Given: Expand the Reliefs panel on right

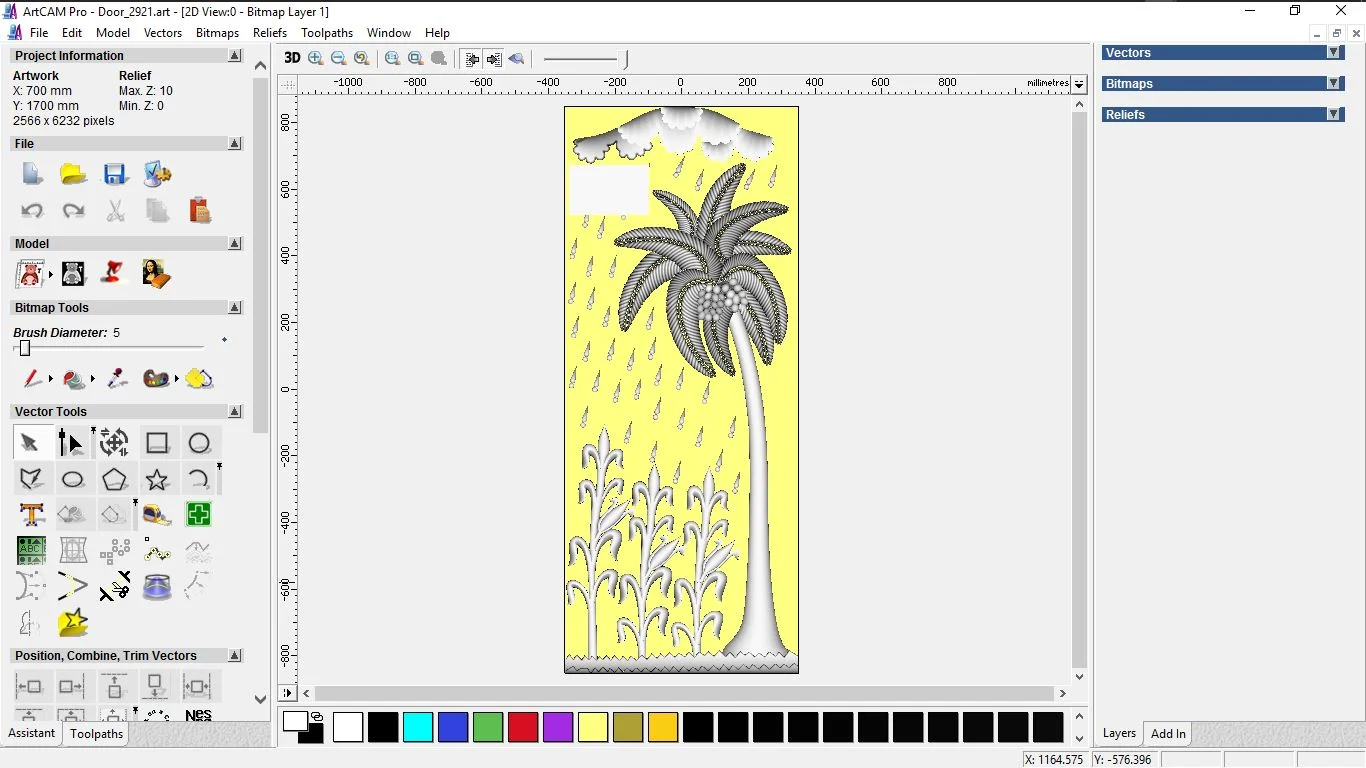Looking at the screenshot, I should pyautogui.click(x=1333, y=115).
